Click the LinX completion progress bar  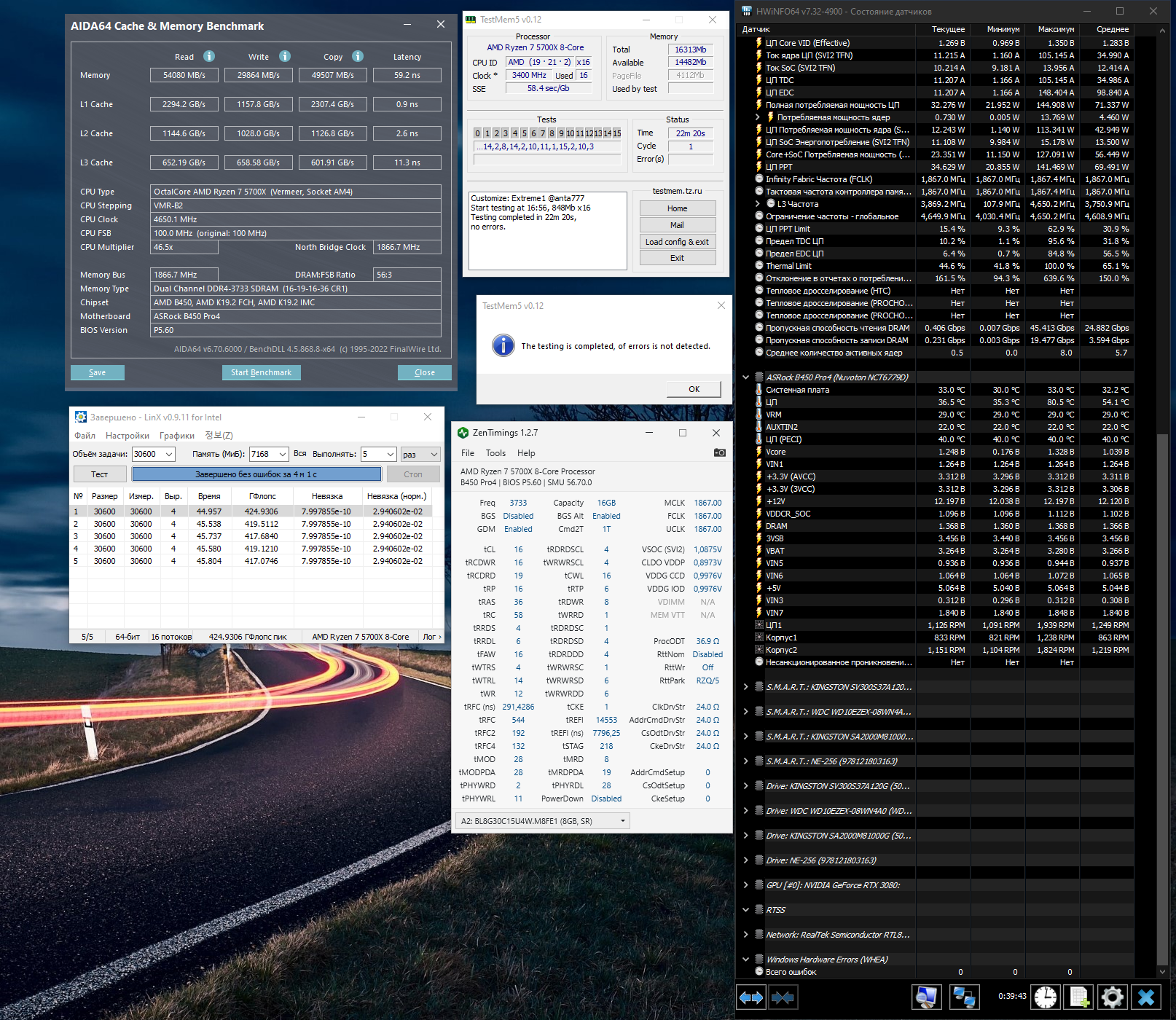[256, 474]
